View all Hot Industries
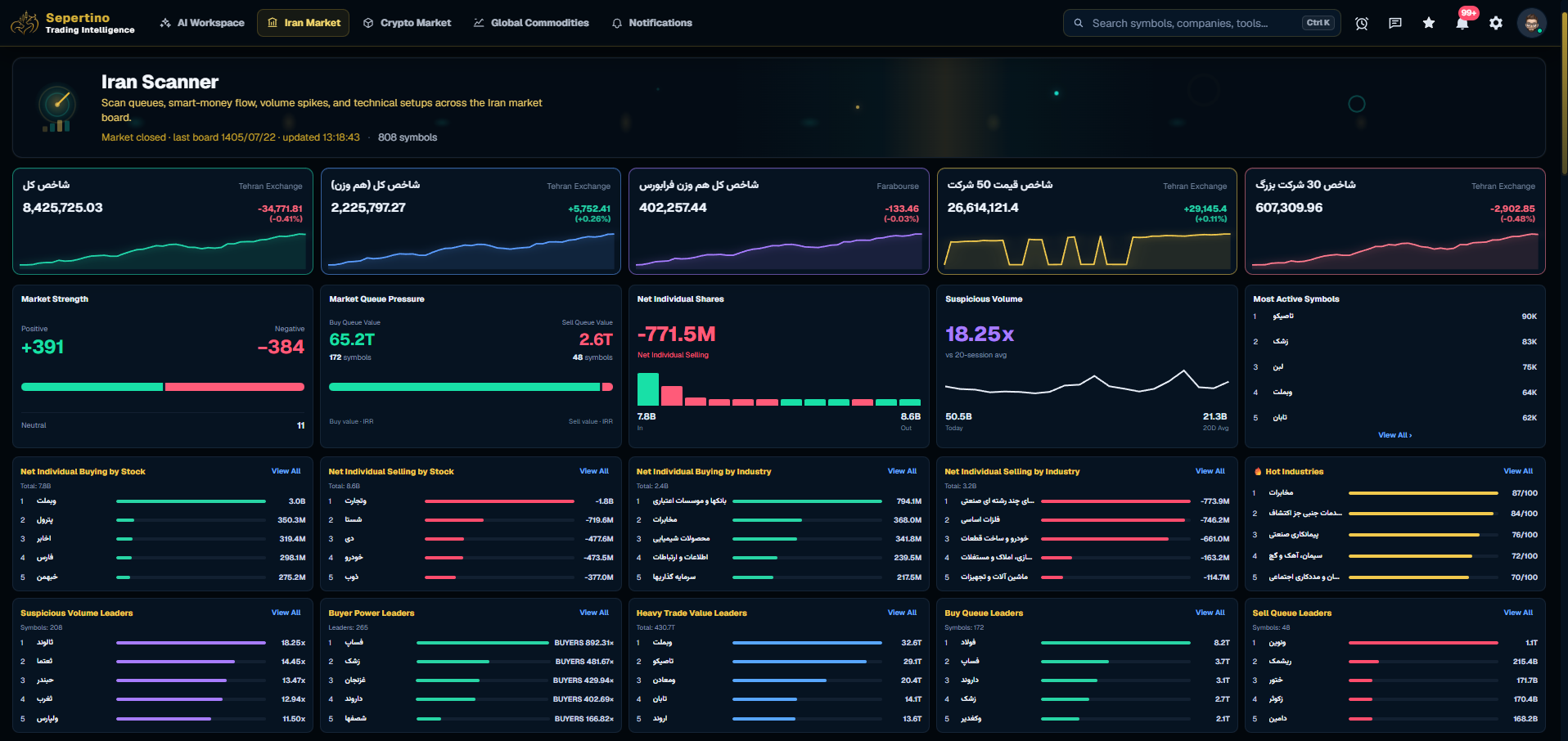 tap(1518, 471)
